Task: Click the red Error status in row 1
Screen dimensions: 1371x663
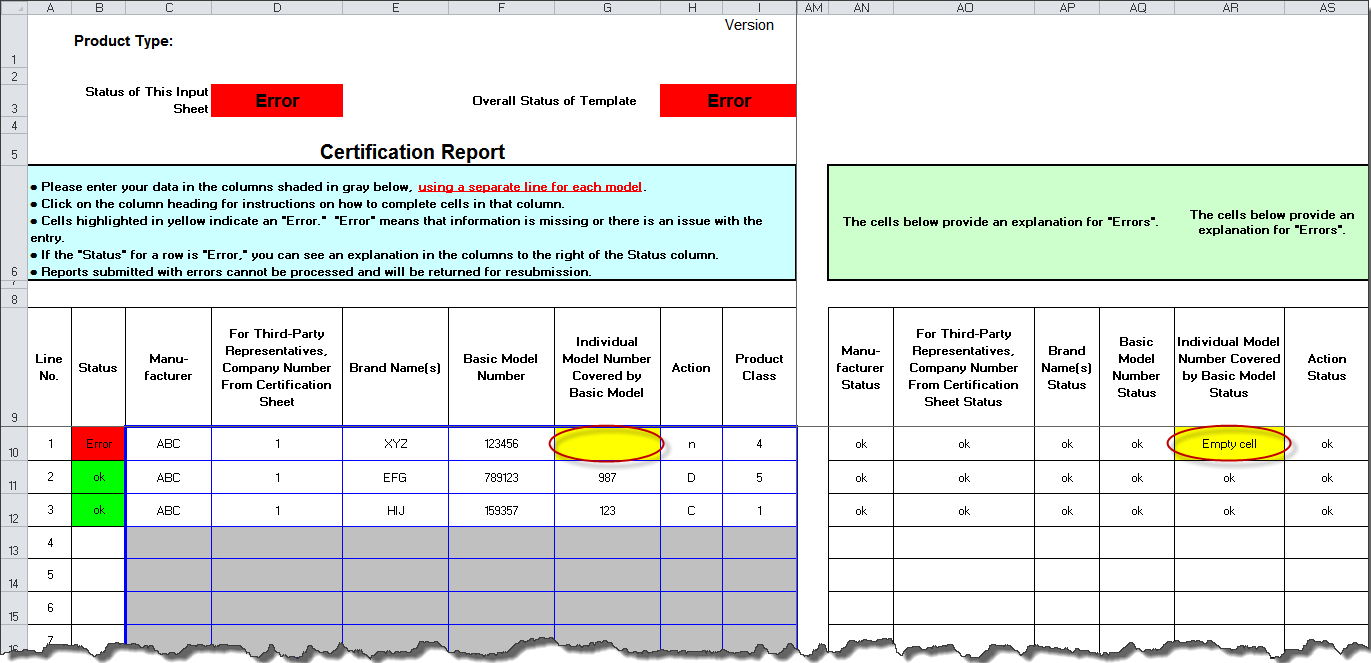Action: point(98,444)
